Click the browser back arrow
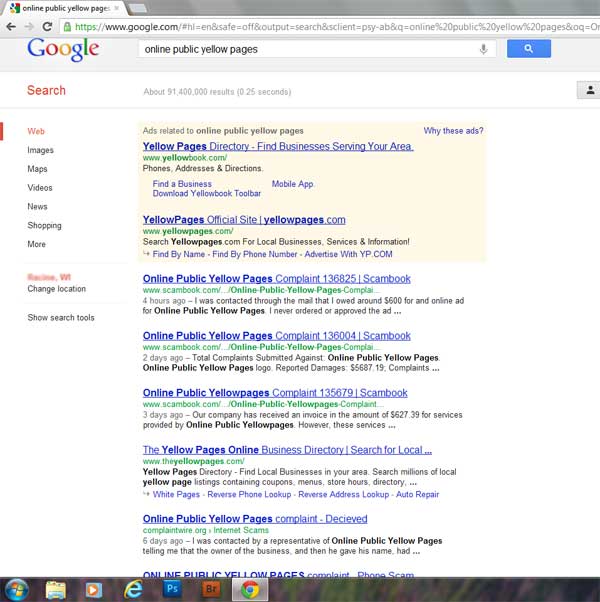Screen dimensions: 600x602 pos(11,26)
